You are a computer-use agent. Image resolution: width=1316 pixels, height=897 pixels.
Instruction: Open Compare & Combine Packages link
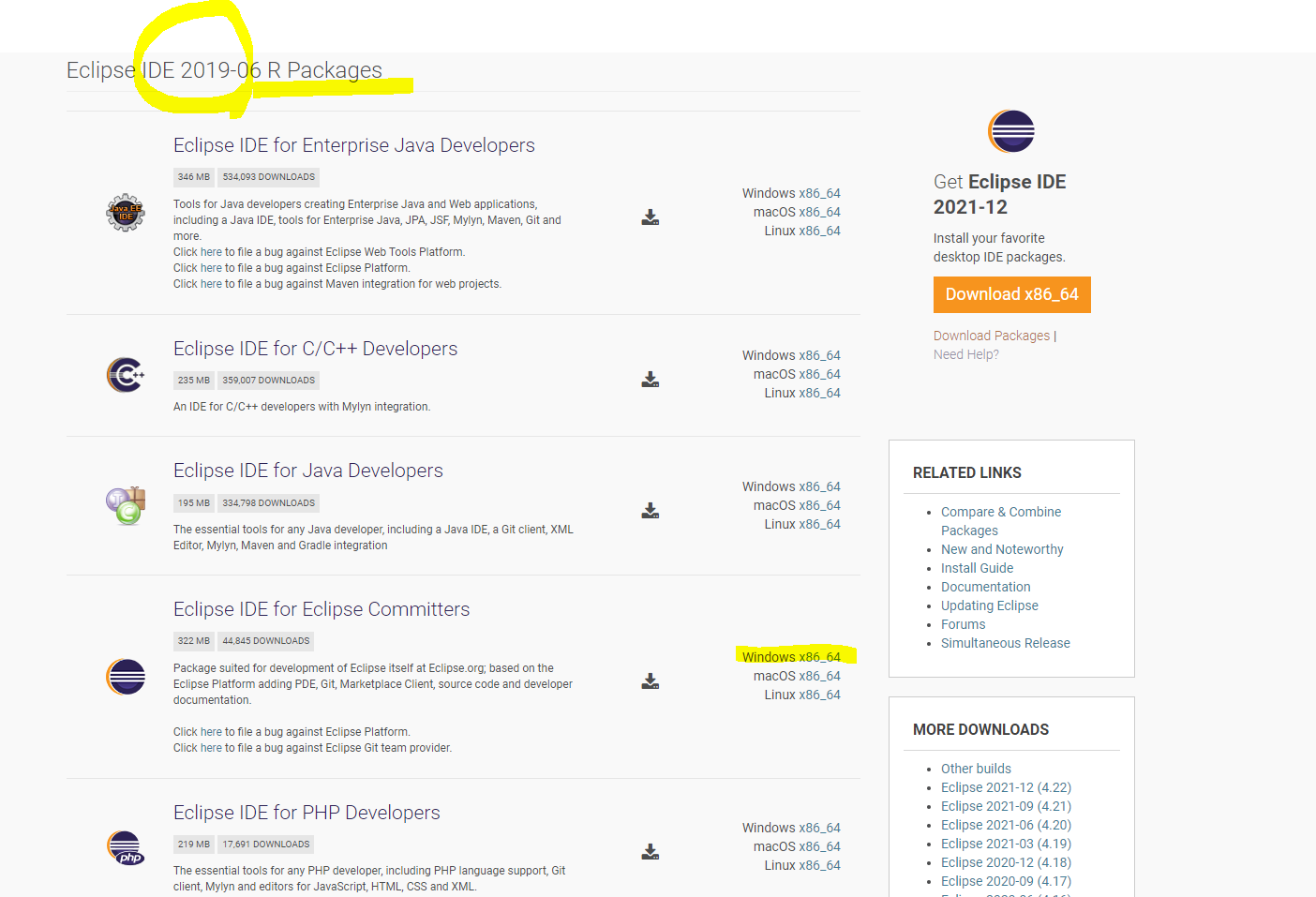pyautogui.click(x=1001, y=521)
